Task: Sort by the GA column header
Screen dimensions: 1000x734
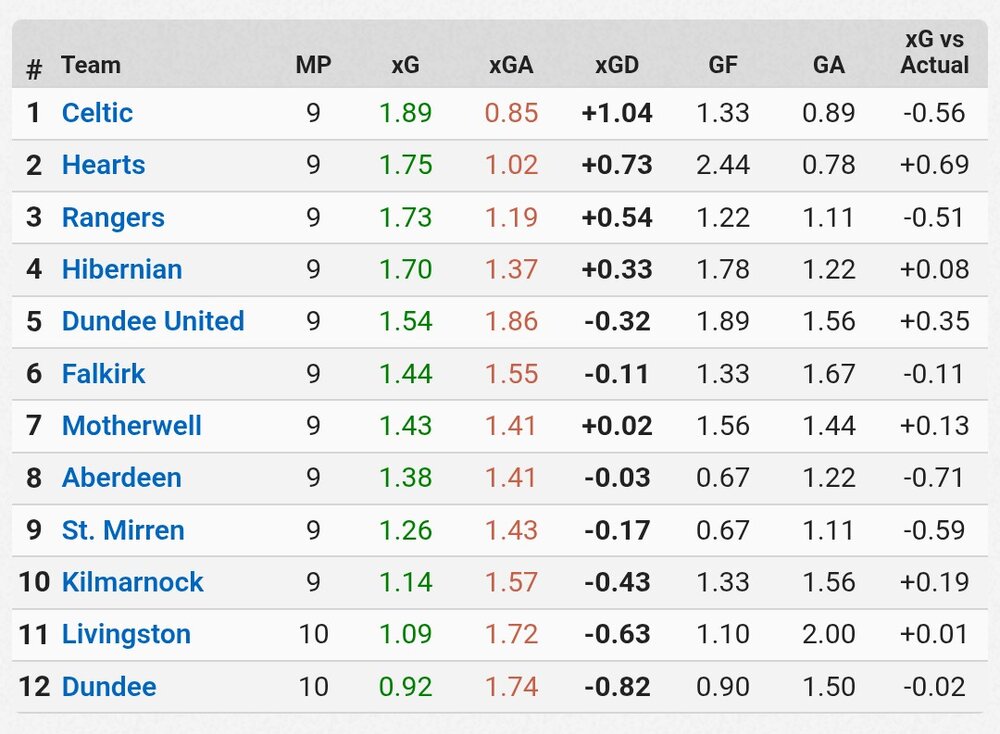Action: click(829, 66)
